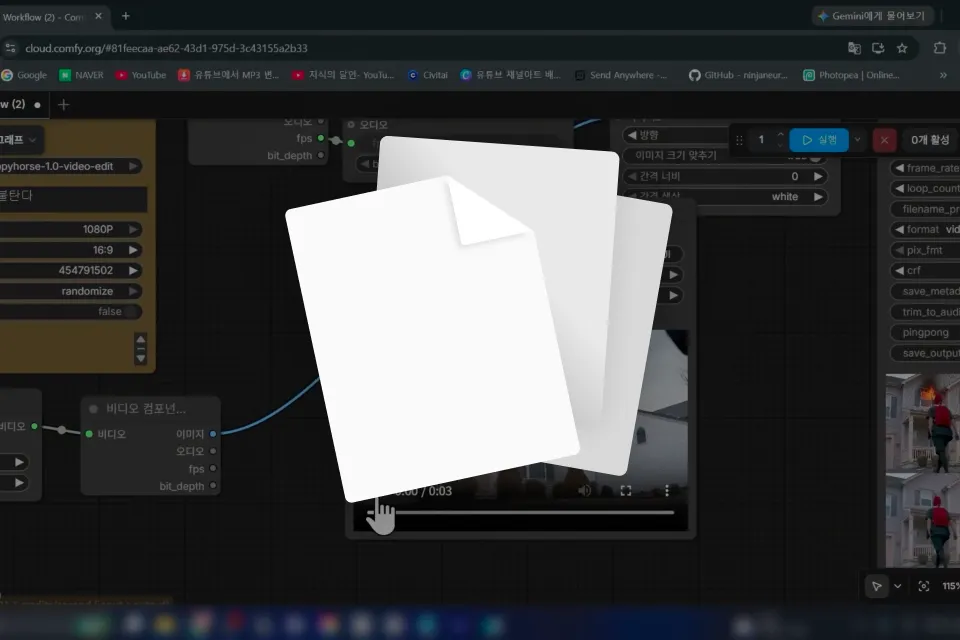Image resolution: width=960 pixels, height=640 pixels.
Task: Click the video preview progress bar
Action: [520, 513]
